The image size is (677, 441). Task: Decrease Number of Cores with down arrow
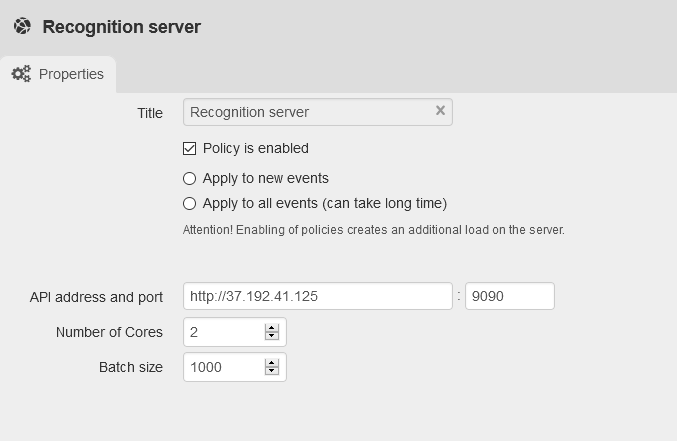271,336
